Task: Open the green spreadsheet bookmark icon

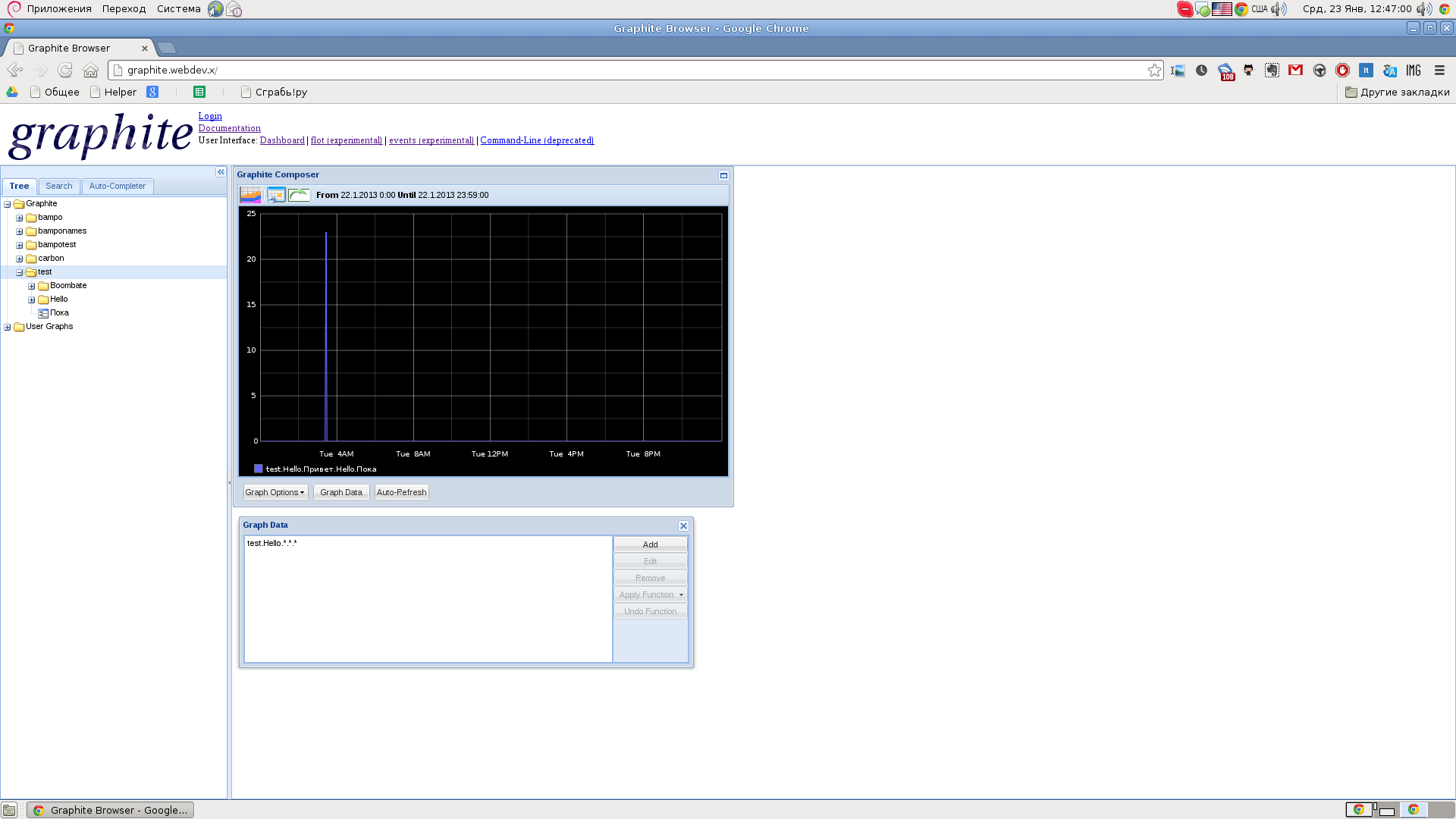Action: 199,92
